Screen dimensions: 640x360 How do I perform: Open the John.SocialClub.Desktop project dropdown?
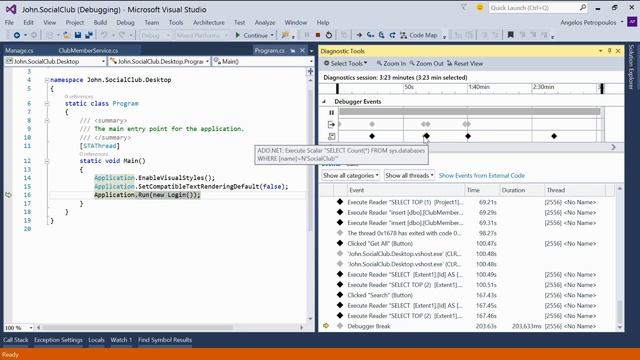pos(56,61)
